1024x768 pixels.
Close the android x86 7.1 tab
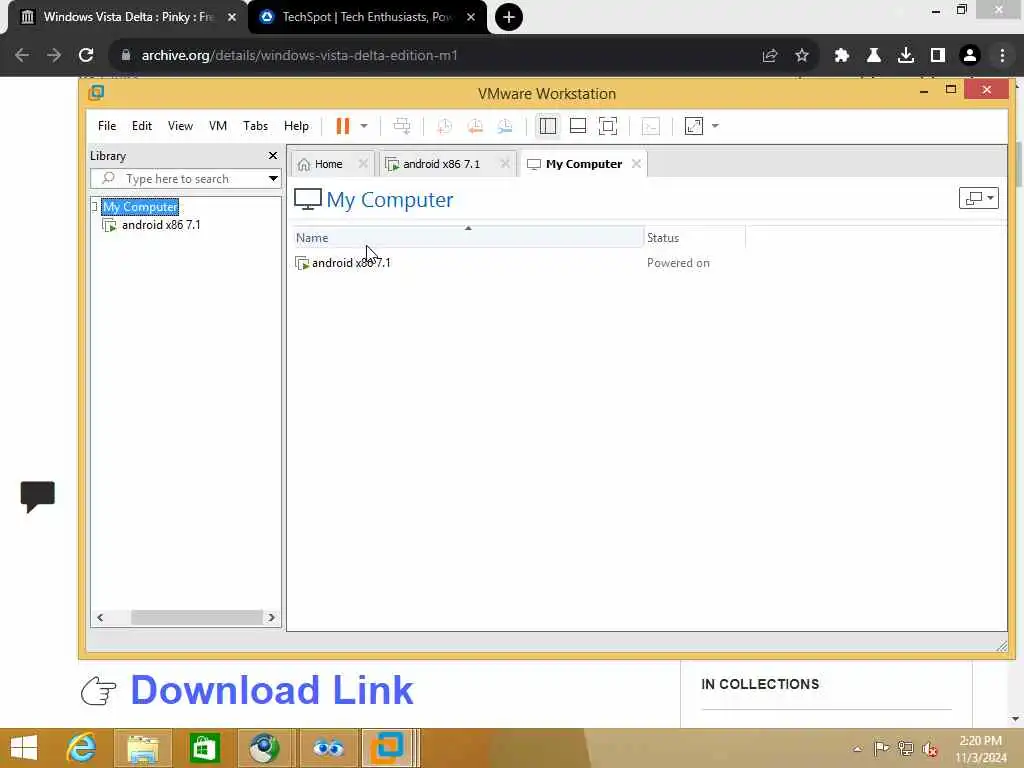point(505,164)
